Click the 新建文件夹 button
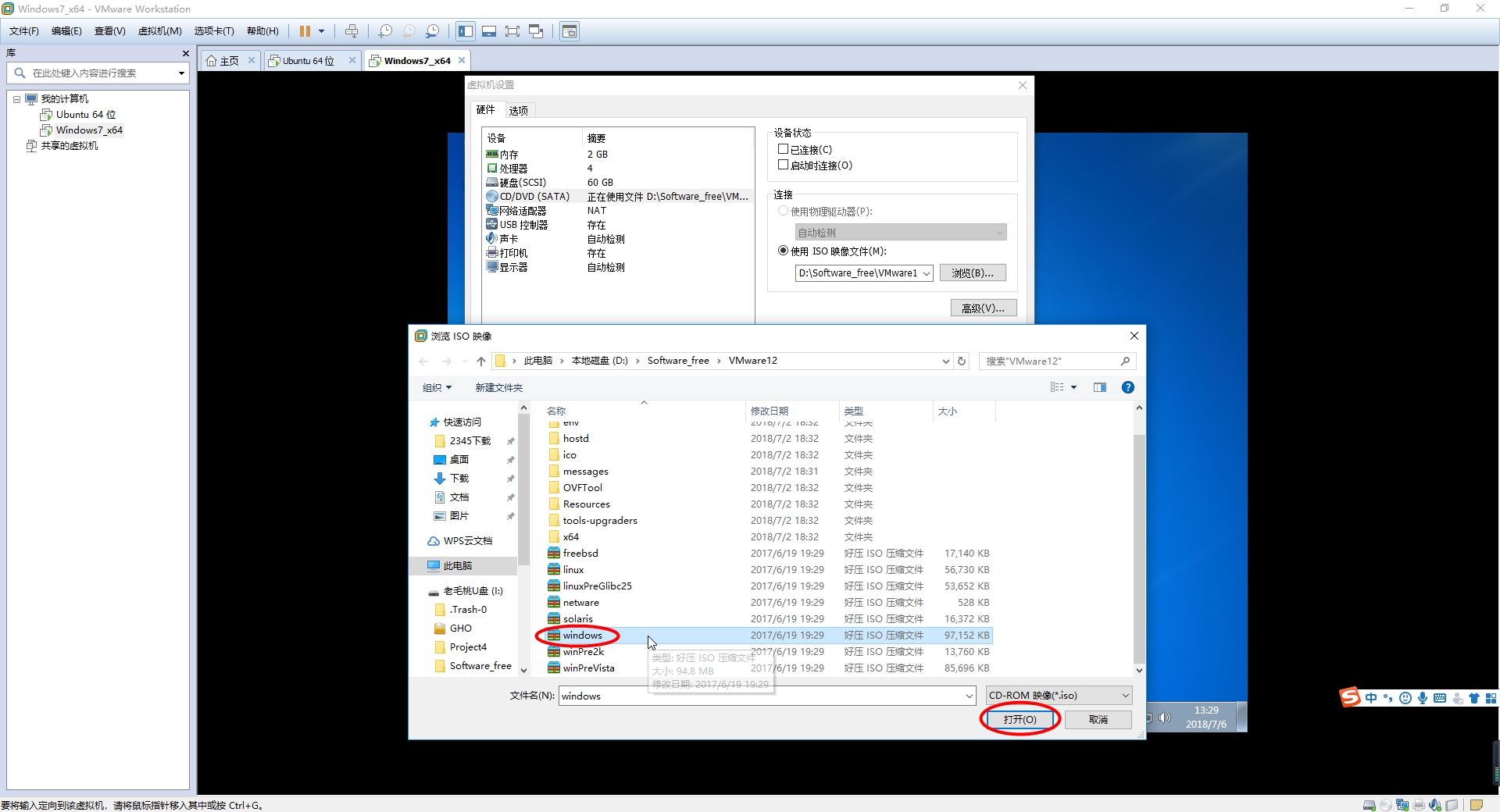1500x812 pixels. pos(499,387)
